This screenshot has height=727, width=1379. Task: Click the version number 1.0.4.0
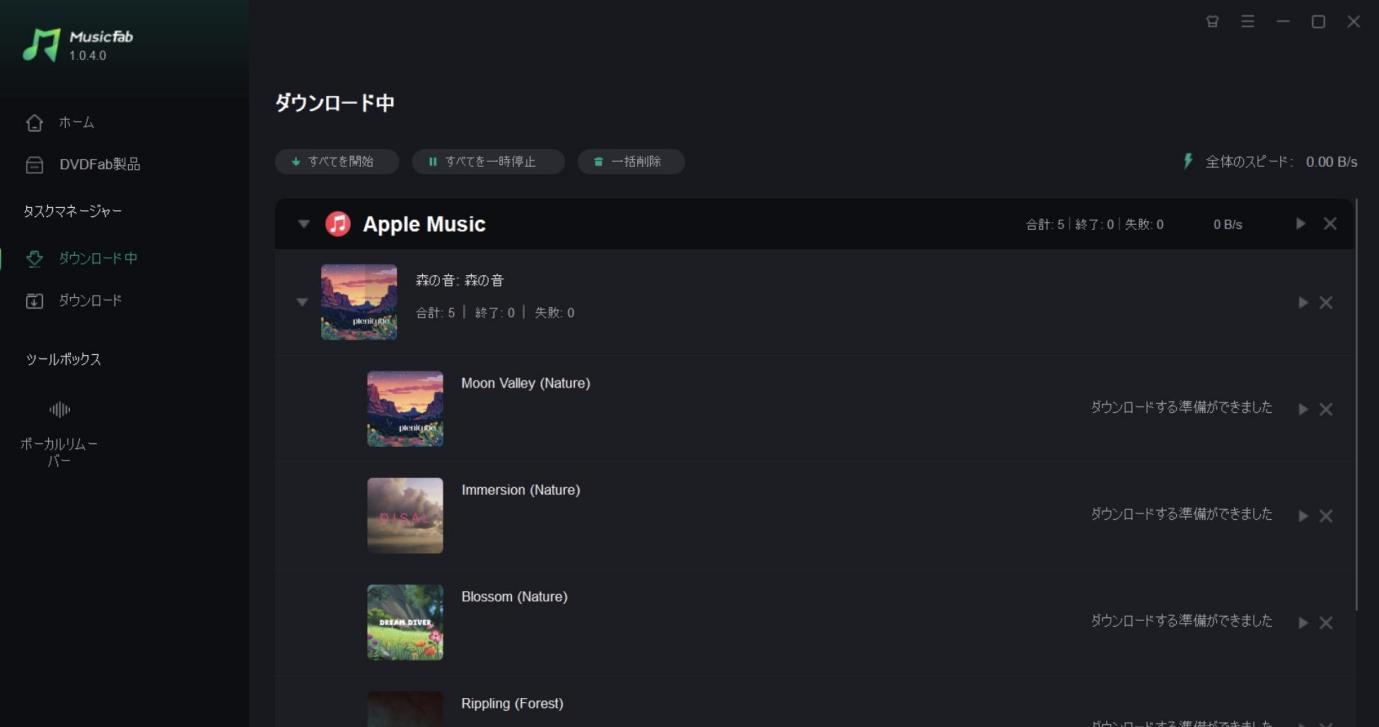88,56
